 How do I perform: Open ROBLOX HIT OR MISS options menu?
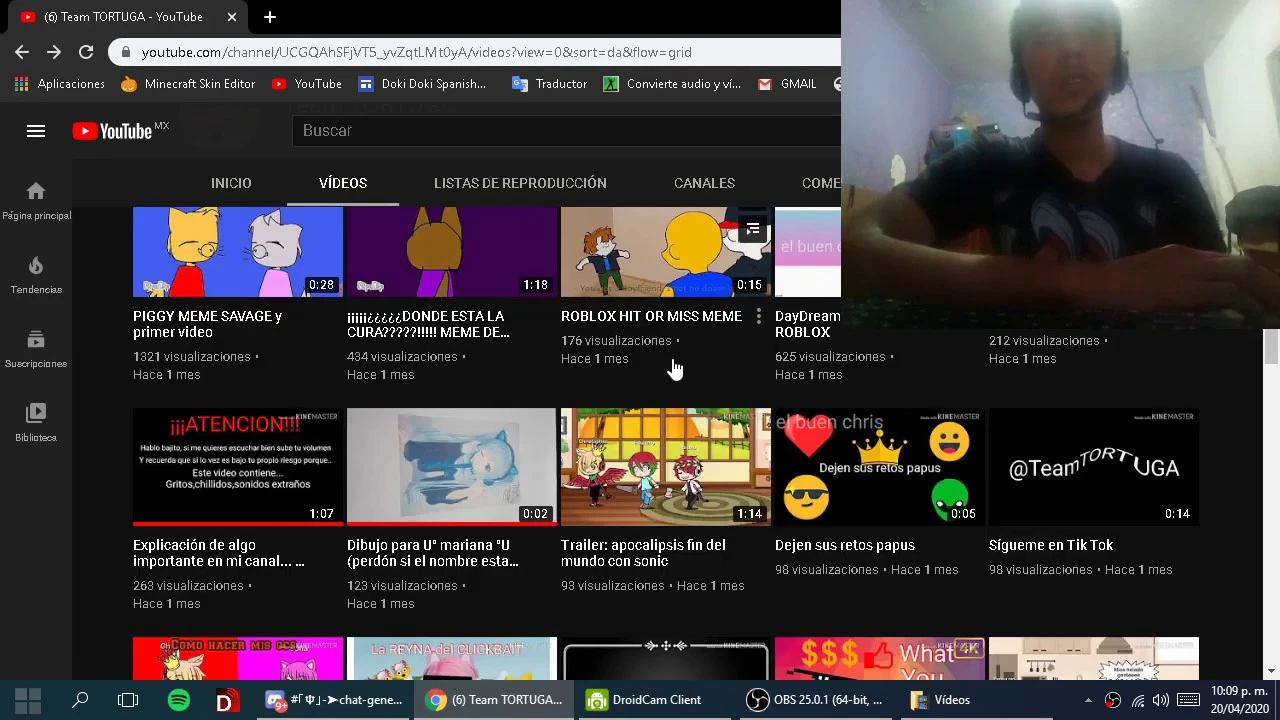pyautogui.click(x=759, y=317)
